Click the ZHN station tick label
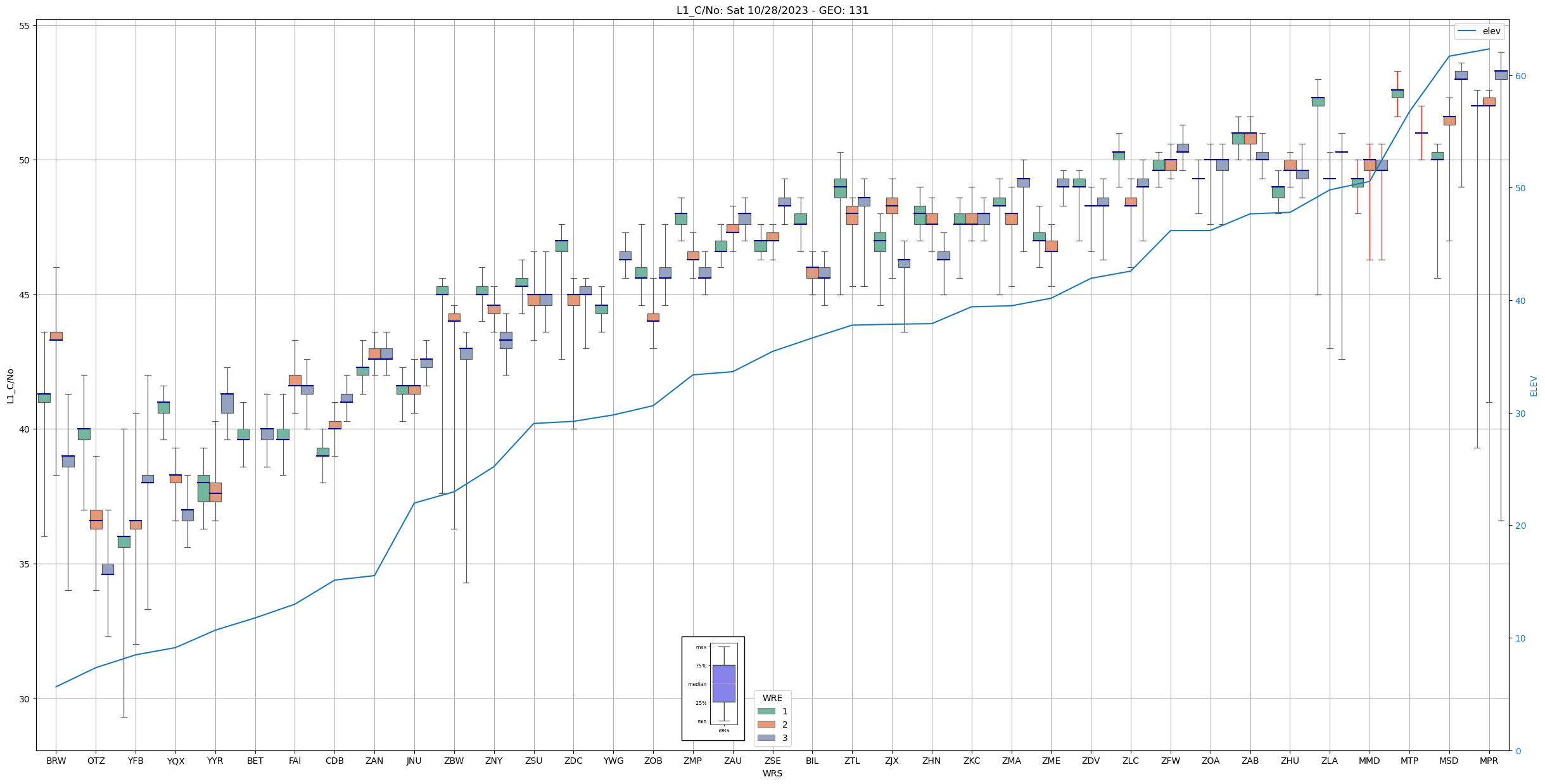Viewport: 1545px width, 784px height. coord(932,761)
